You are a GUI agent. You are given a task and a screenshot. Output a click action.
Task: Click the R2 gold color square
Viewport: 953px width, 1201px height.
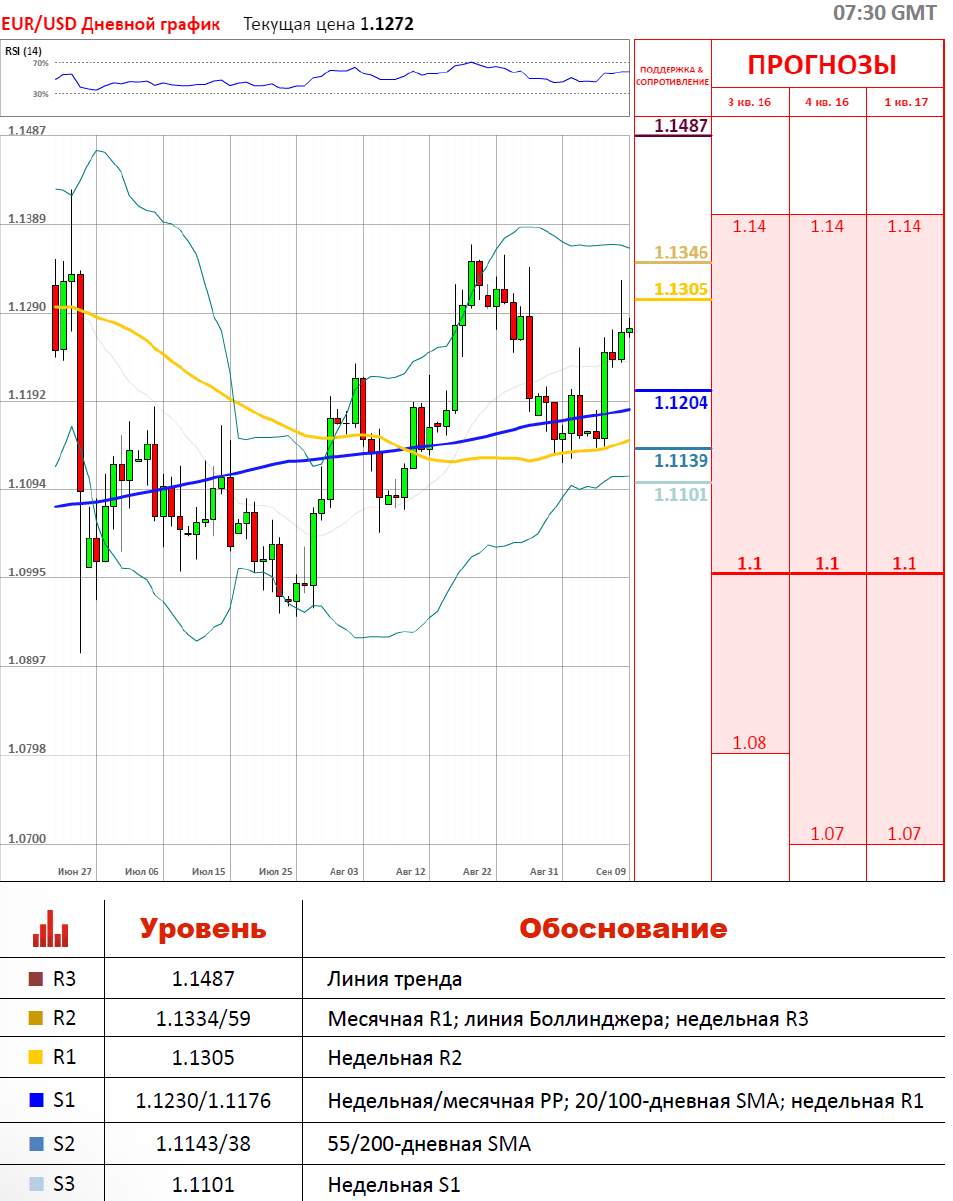(37, 1020)
